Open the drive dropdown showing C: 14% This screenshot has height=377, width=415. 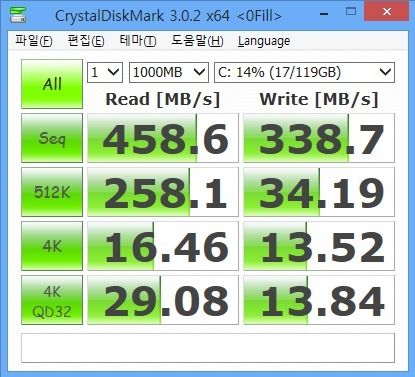[304, 72]
